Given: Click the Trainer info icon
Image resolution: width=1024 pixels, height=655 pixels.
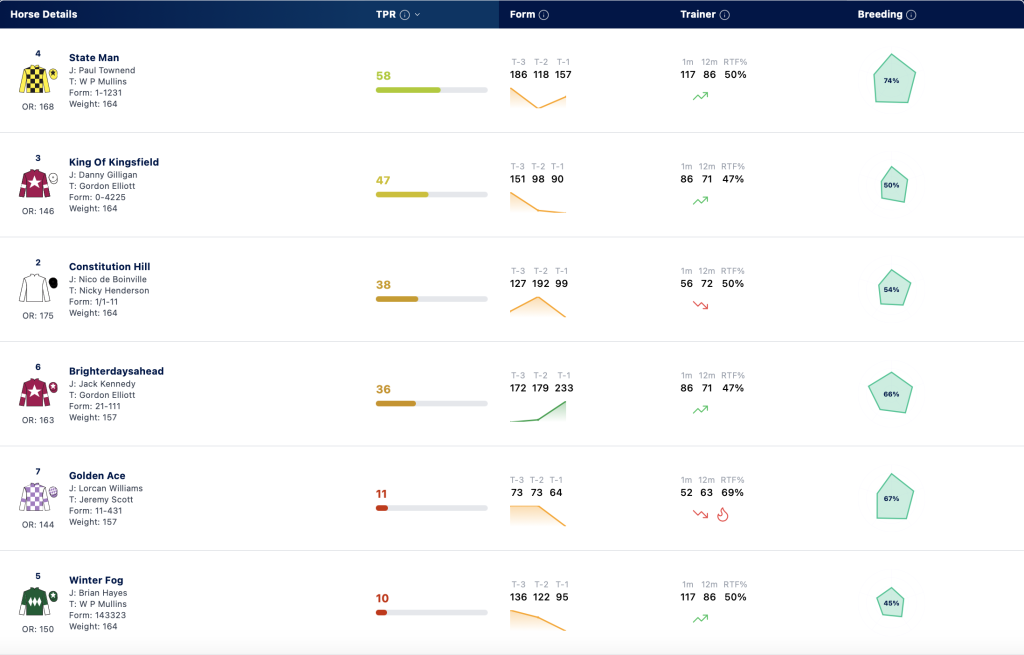Looking at the screenshot, I should coord(724,14).
